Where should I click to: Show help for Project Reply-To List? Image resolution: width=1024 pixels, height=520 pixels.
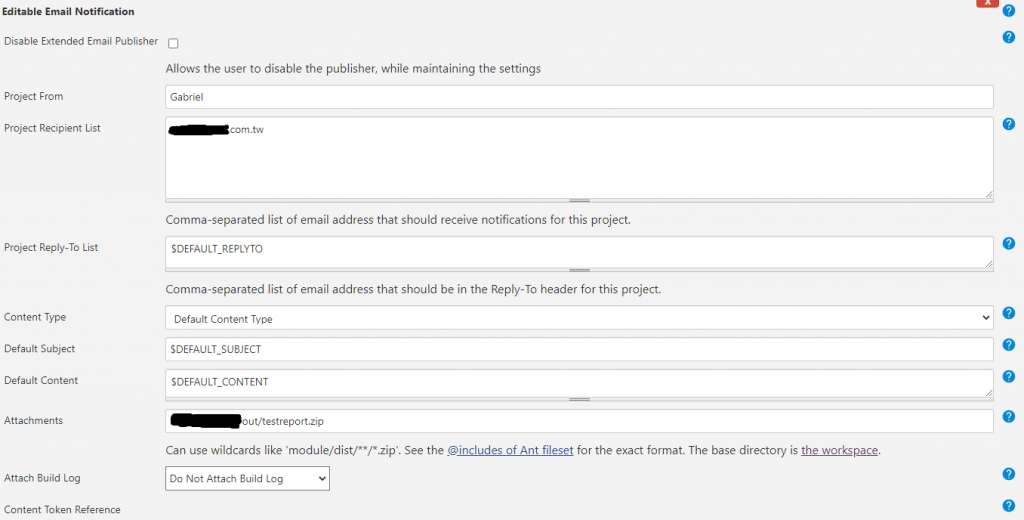1008,243
